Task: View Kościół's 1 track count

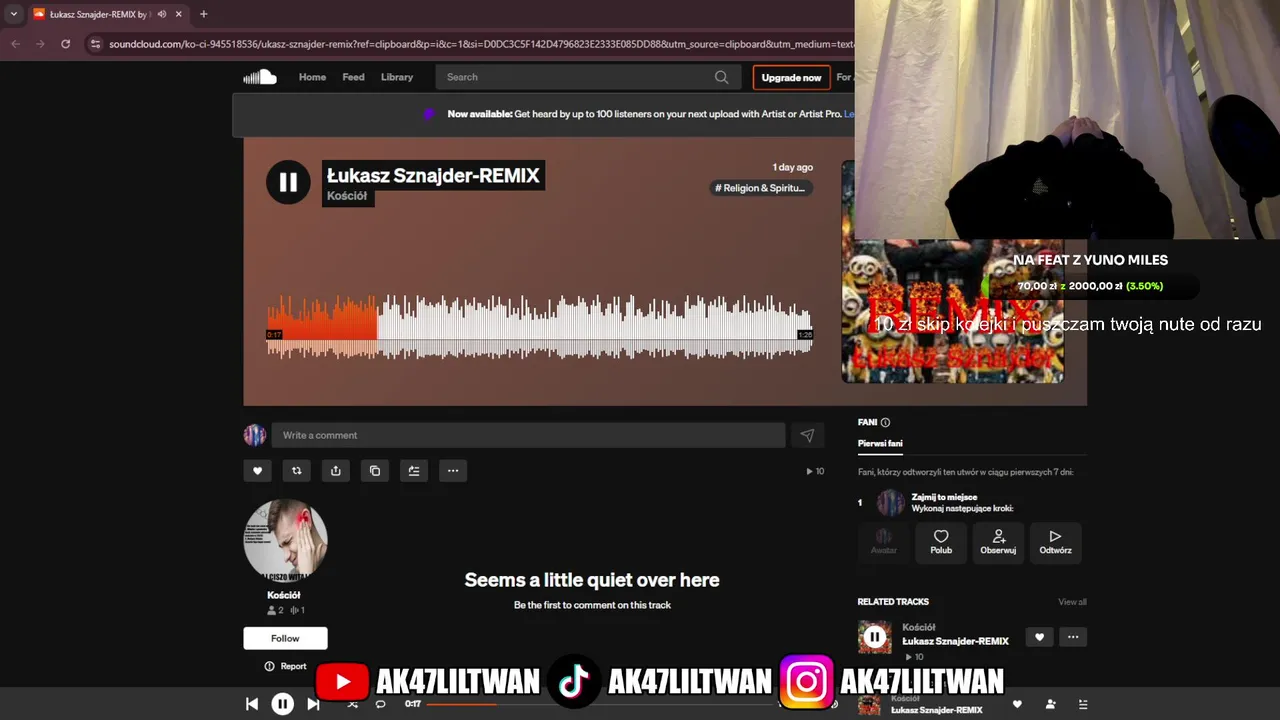Action: [297, 610]
